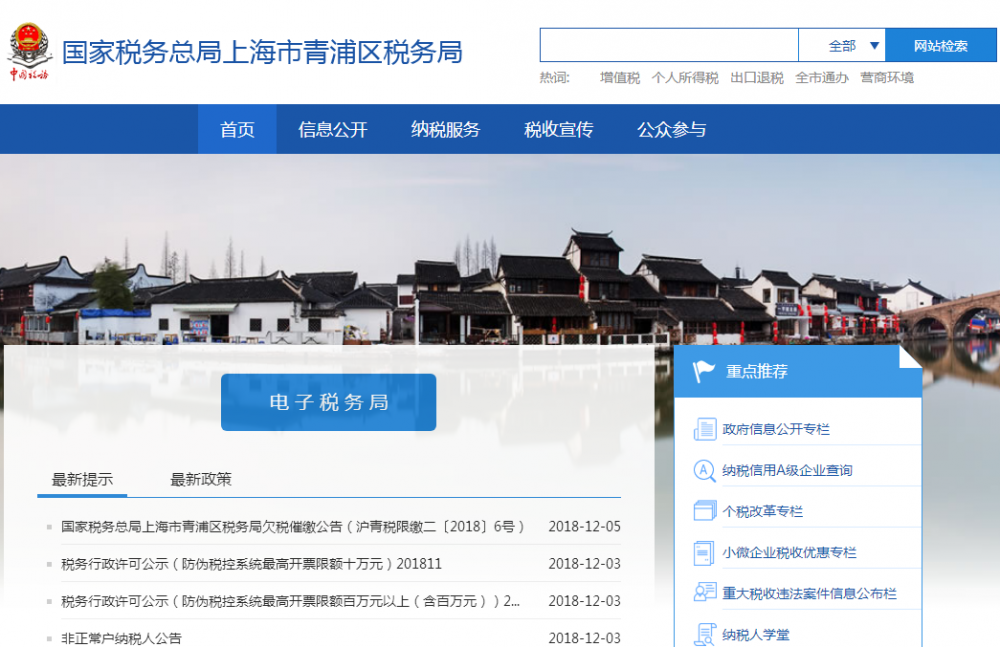Open the 纳税服务 menu
This screenshot has height=647, width=1000.
(x=444, y=128)
